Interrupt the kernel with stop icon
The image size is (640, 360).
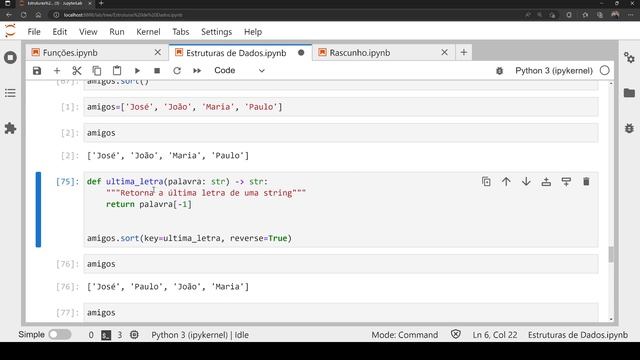point(157,71)
